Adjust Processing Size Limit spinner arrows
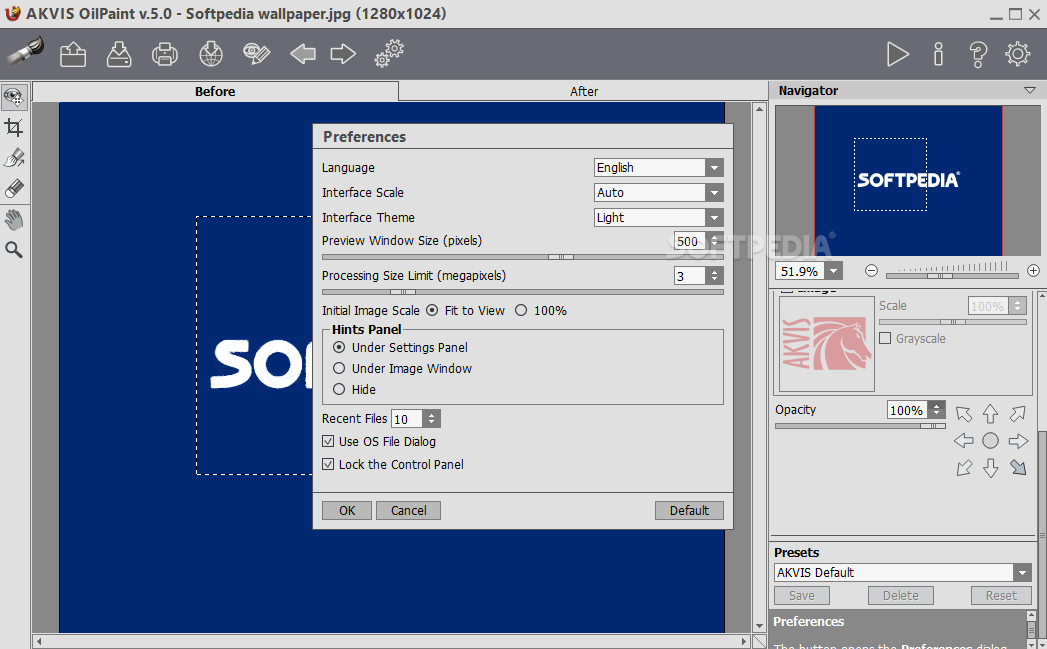Image resolution: width=1047 pixels, height=649 pixels. (x=714, y=275)
